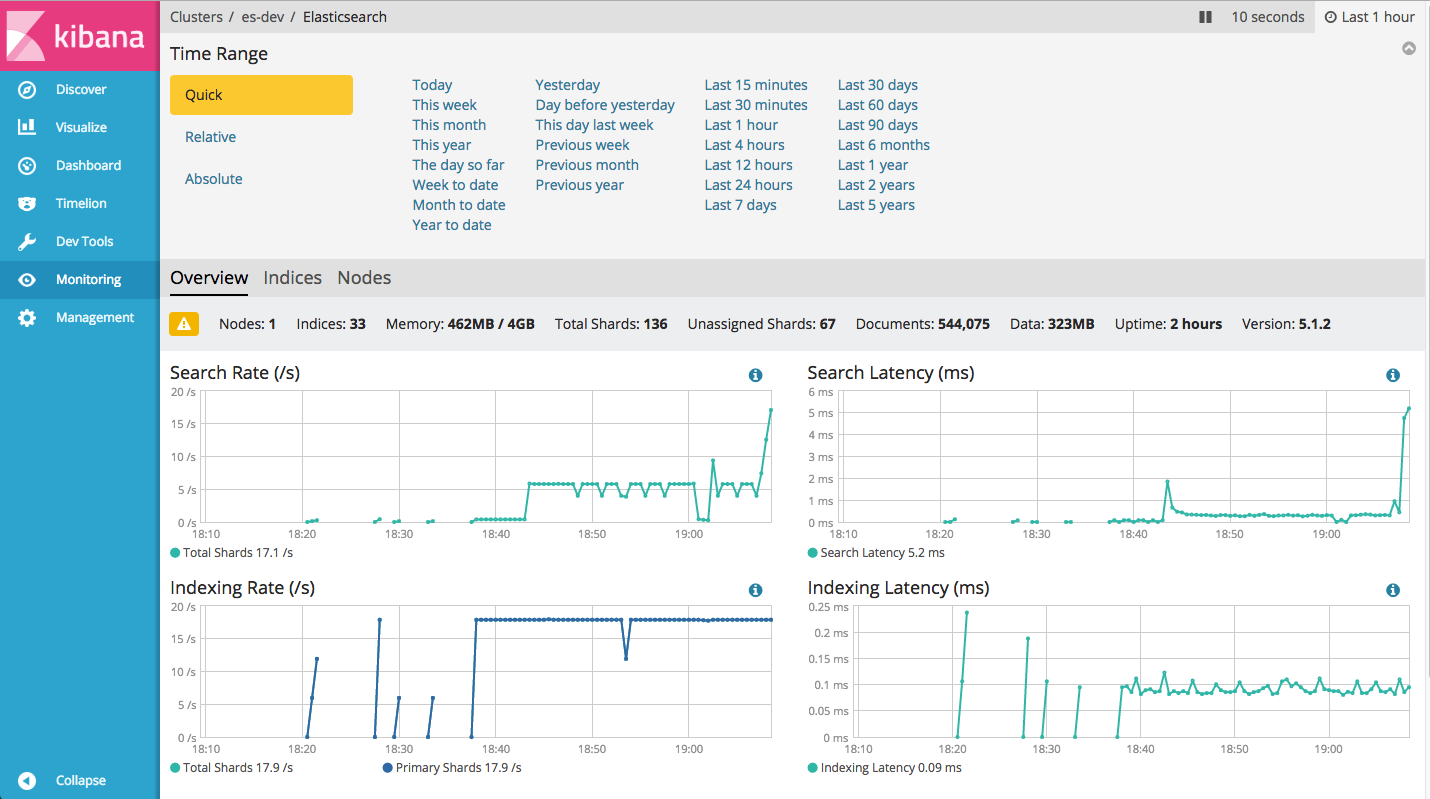
Task: Select the Quick time range mode
Action: tap(261, 95)
